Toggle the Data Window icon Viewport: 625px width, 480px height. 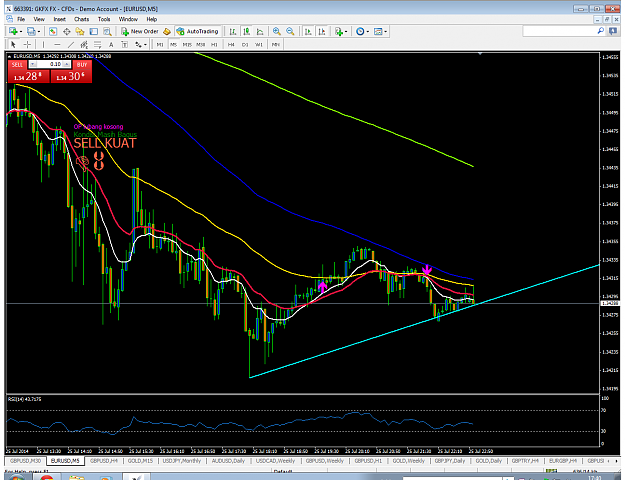(67, 31)
